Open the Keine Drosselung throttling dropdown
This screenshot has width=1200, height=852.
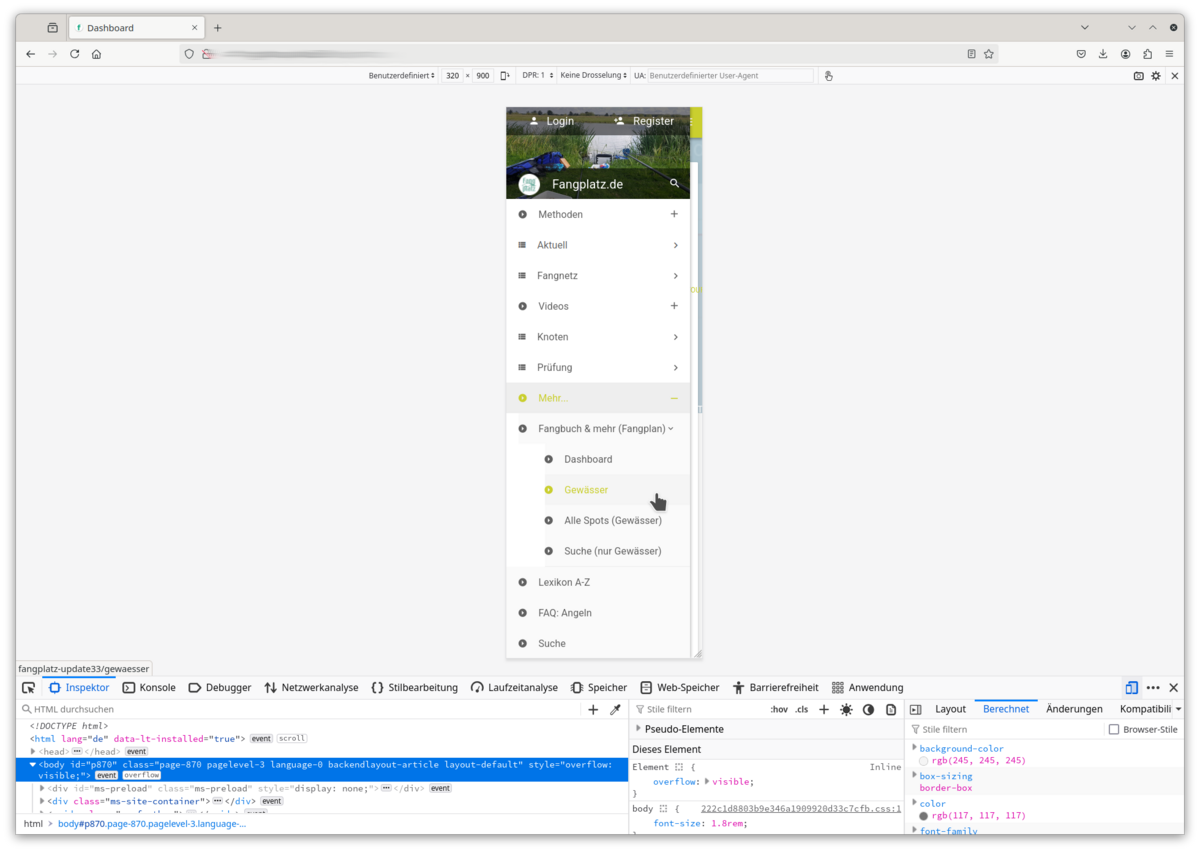click(593, 76)
